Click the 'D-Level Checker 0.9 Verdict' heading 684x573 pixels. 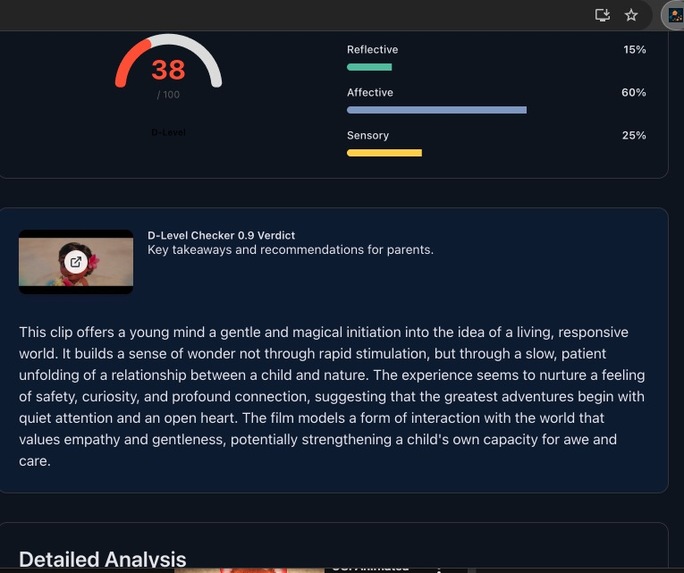coord(221,235)
